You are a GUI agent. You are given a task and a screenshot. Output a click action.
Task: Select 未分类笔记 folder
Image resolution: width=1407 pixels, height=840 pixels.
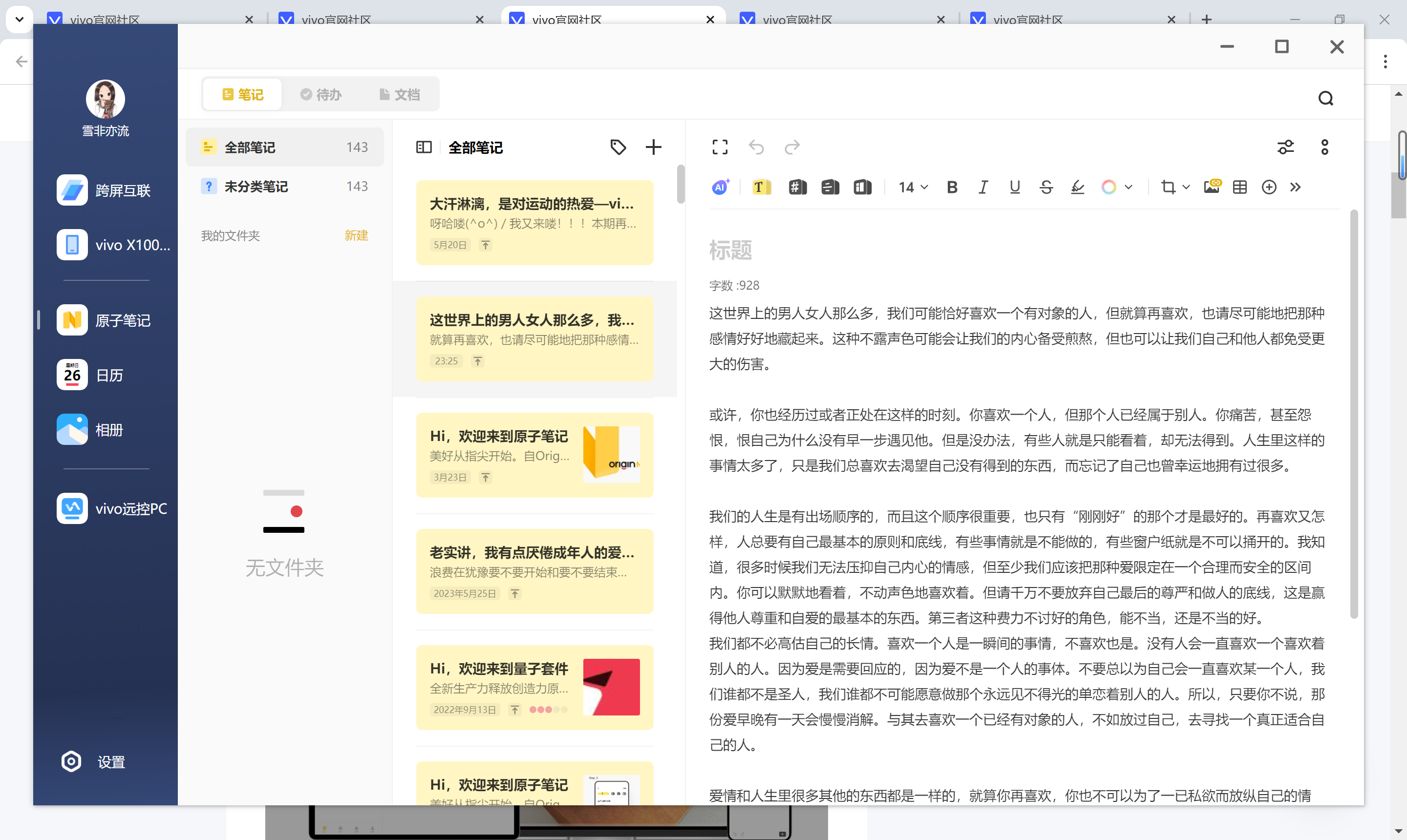285,186
